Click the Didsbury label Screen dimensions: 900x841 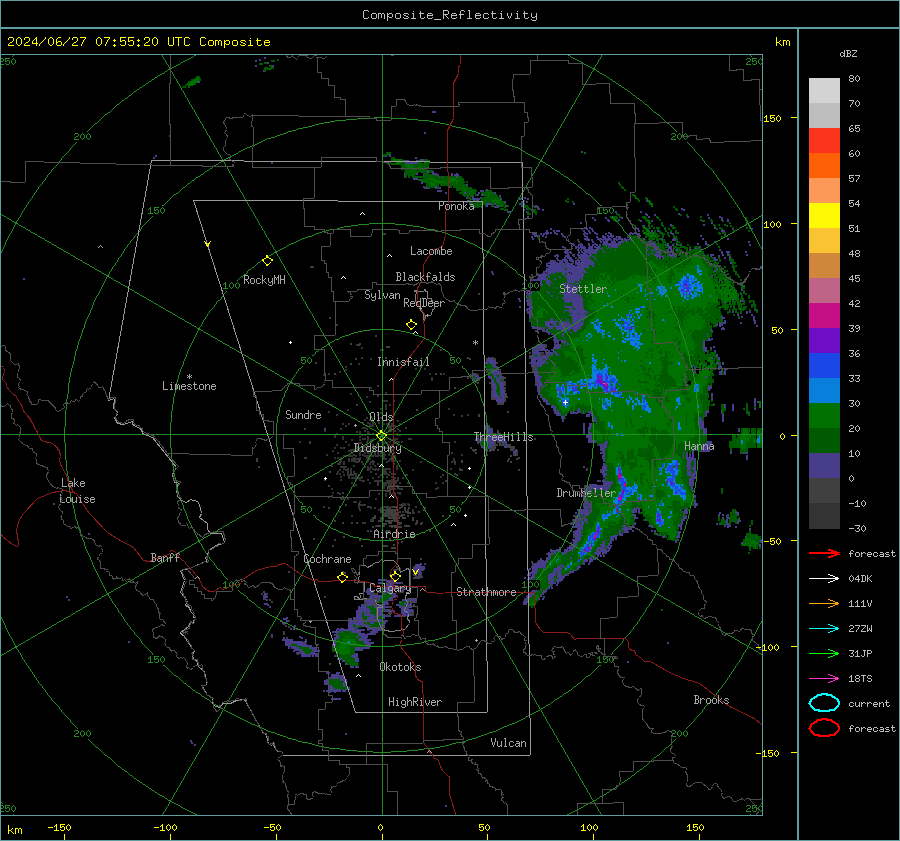pyautogui.click(x=377, y=448)
